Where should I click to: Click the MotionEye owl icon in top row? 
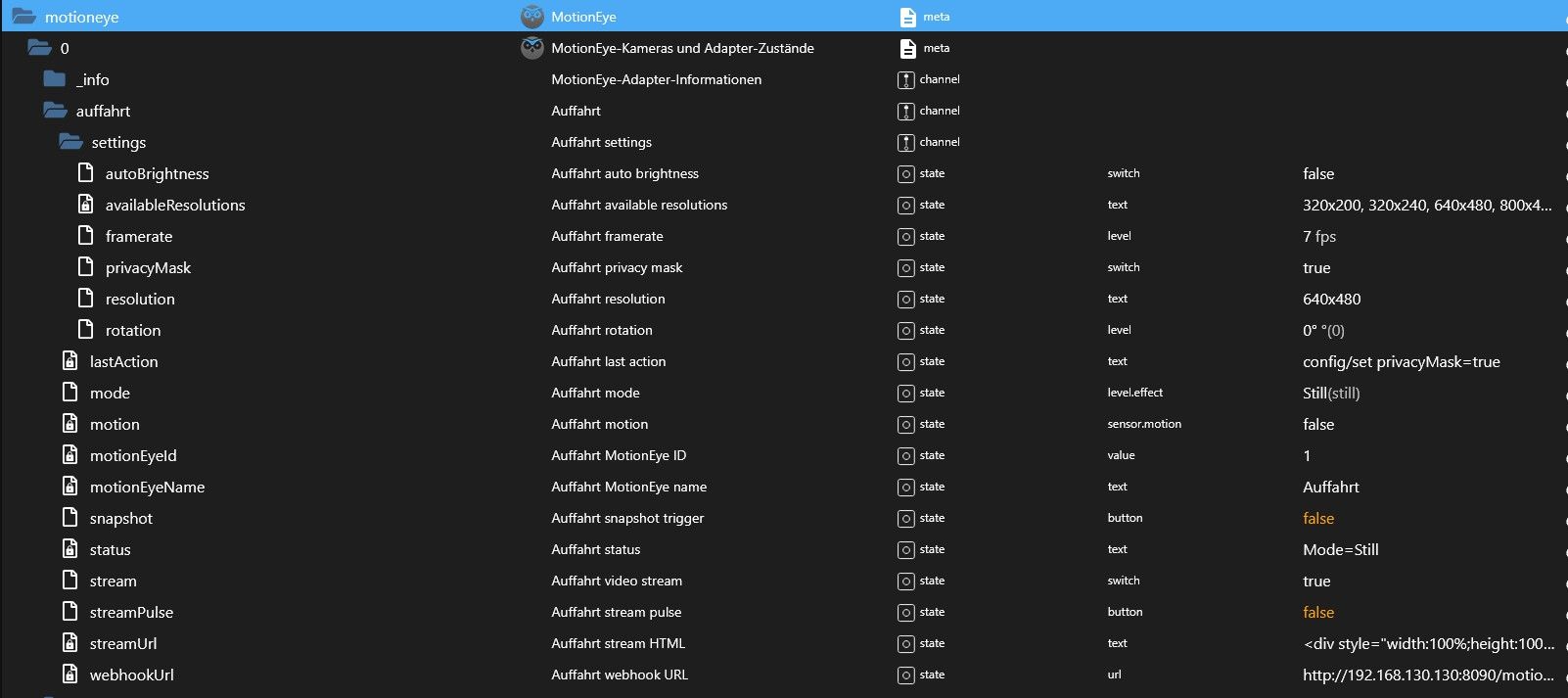pos(531,17)
